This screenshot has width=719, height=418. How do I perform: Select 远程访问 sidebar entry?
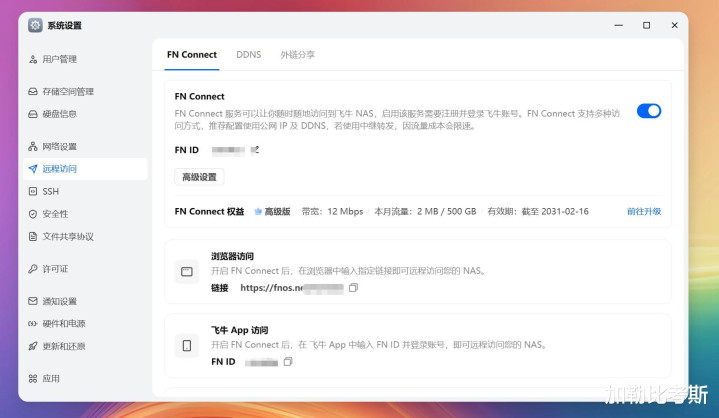[x=85, y=169]
